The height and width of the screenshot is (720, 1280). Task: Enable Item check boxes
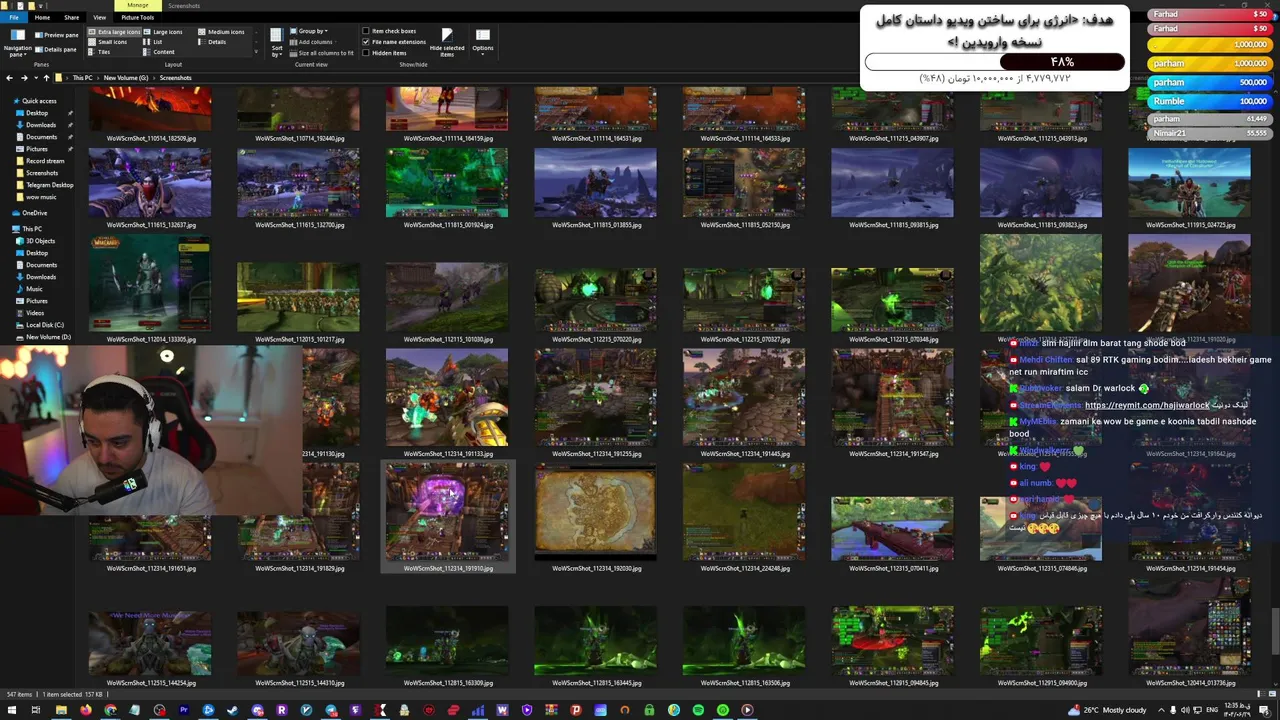pos(389,31)
